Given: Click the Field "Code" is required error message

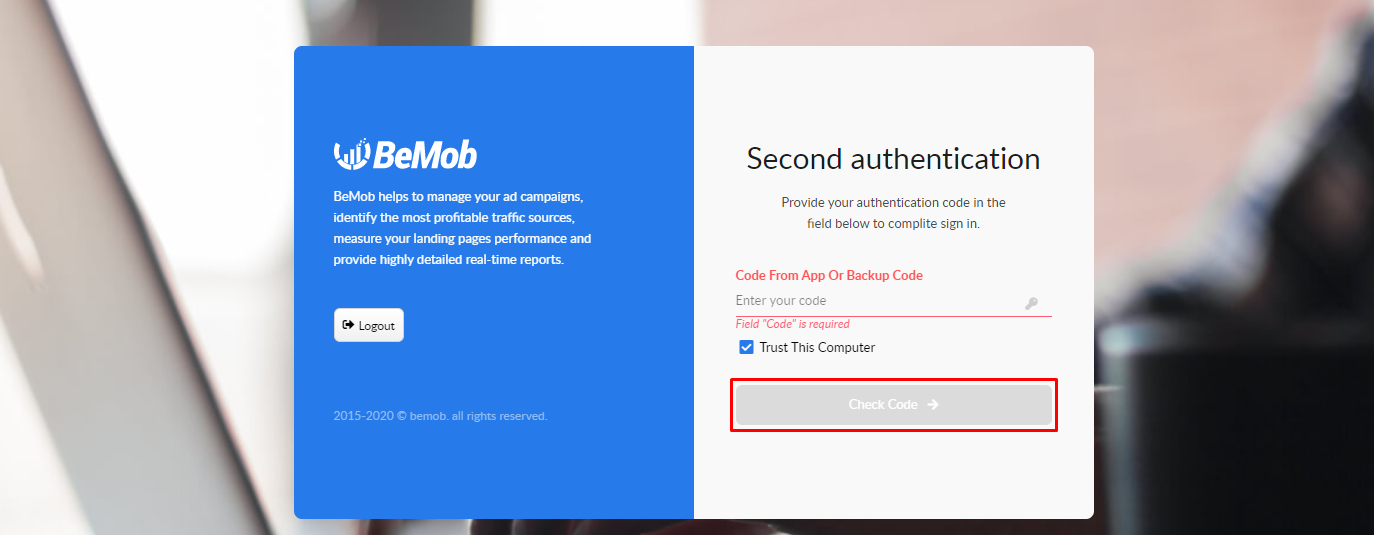Looking at the screenshot, I should tap(792, 324).
